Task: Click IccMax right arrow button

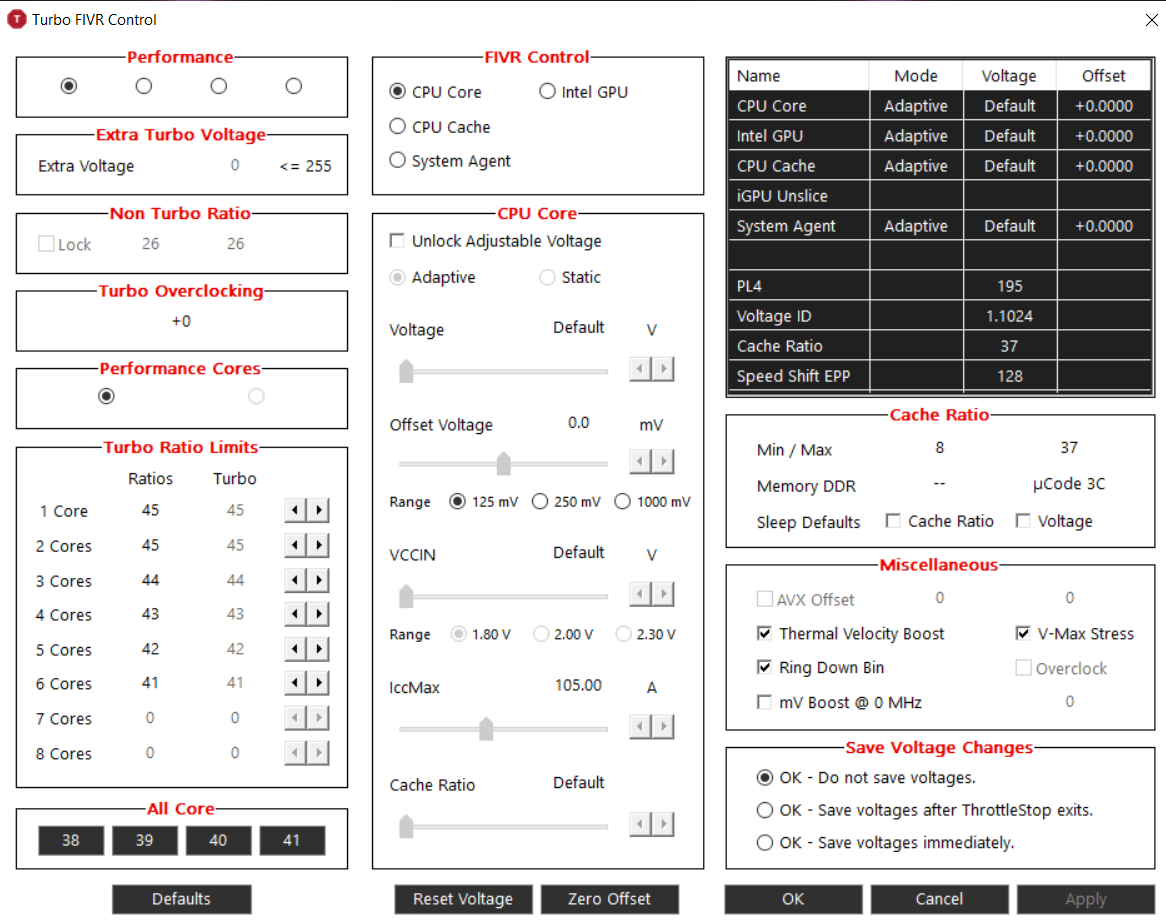Action: [x=663, y=726]
